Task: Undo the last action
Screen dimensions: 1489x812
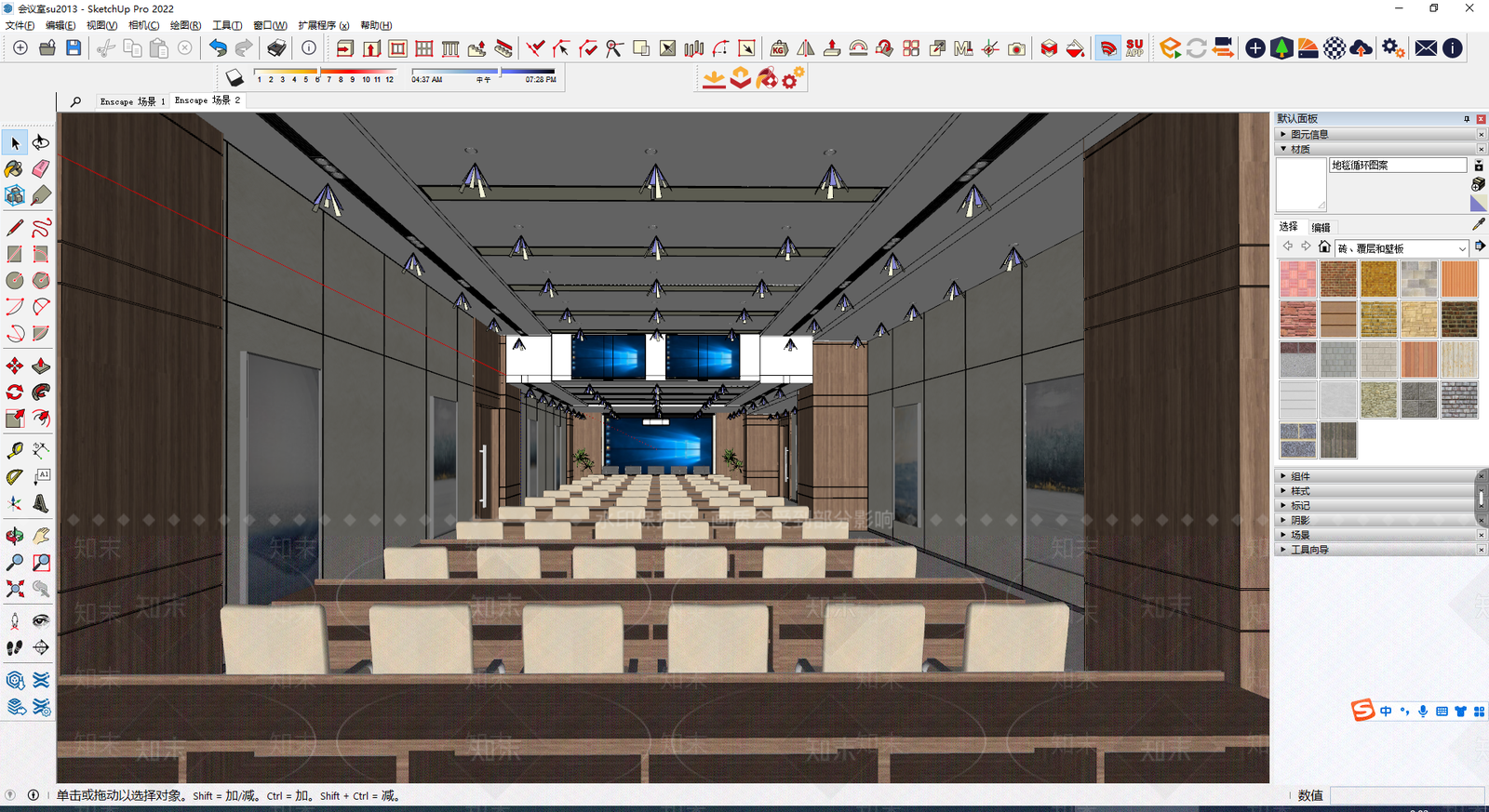Action: [218, 48]
